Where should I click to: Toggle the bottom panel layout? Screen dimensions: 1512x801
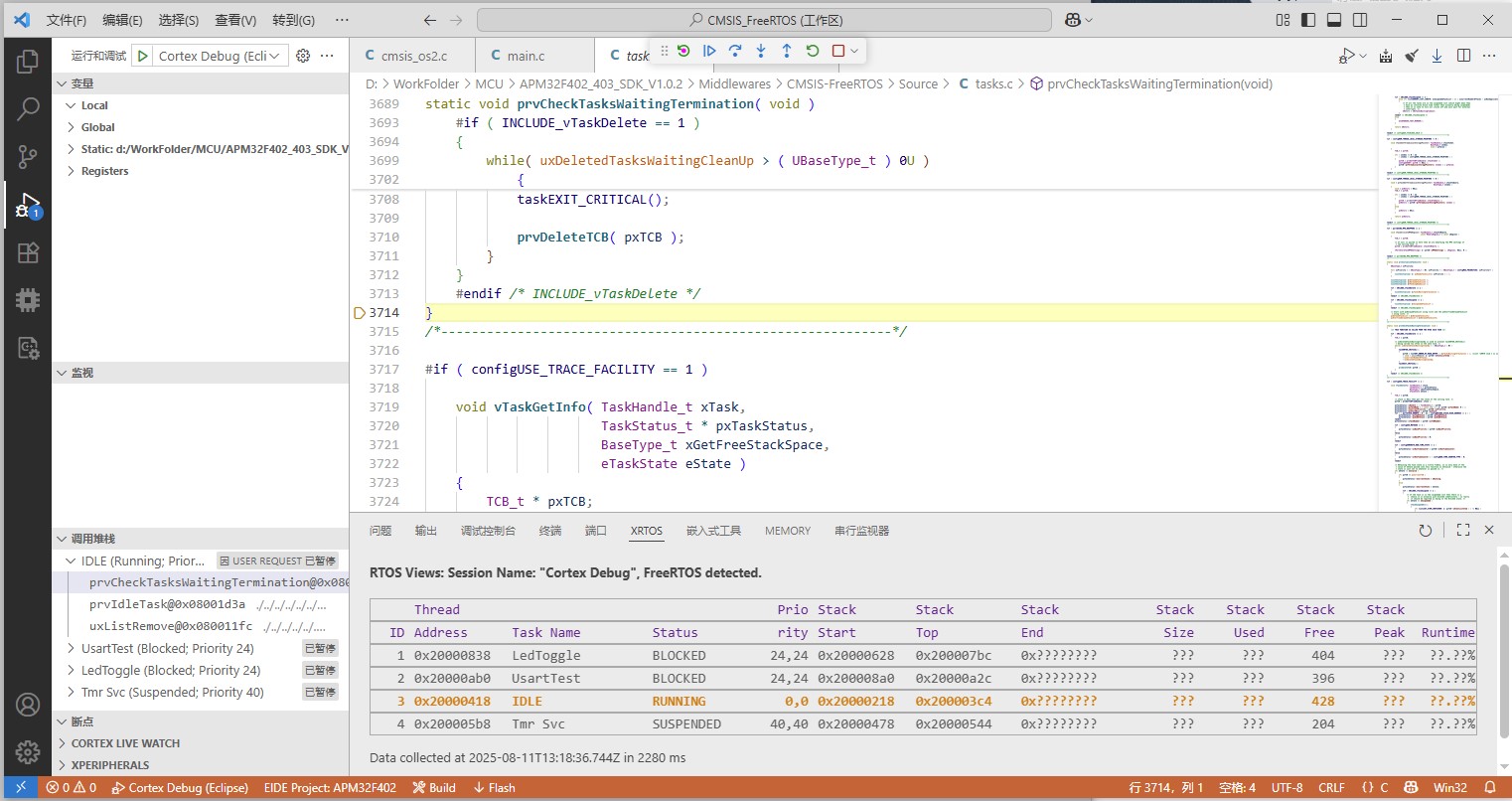[1334, 20]
